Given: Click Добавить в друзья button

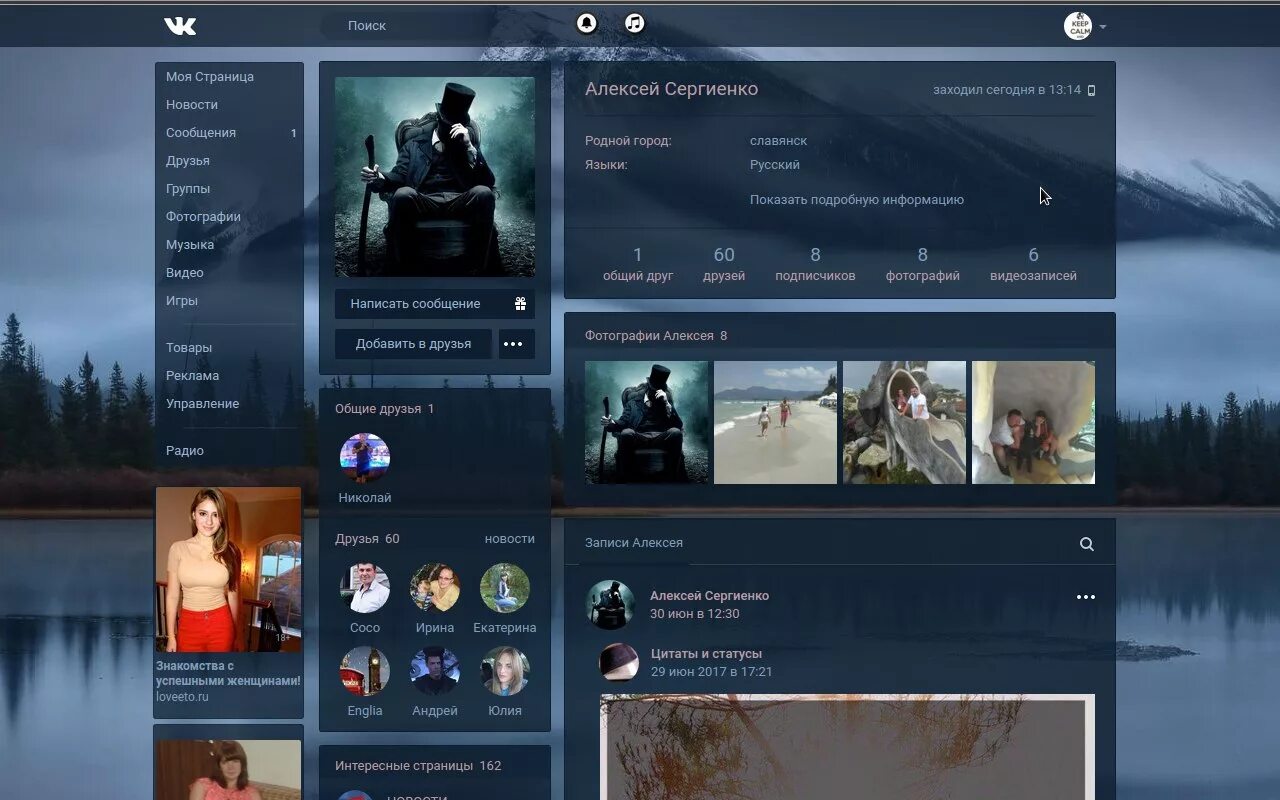Looking at the screenshot, I should click(x=413, y=344).
